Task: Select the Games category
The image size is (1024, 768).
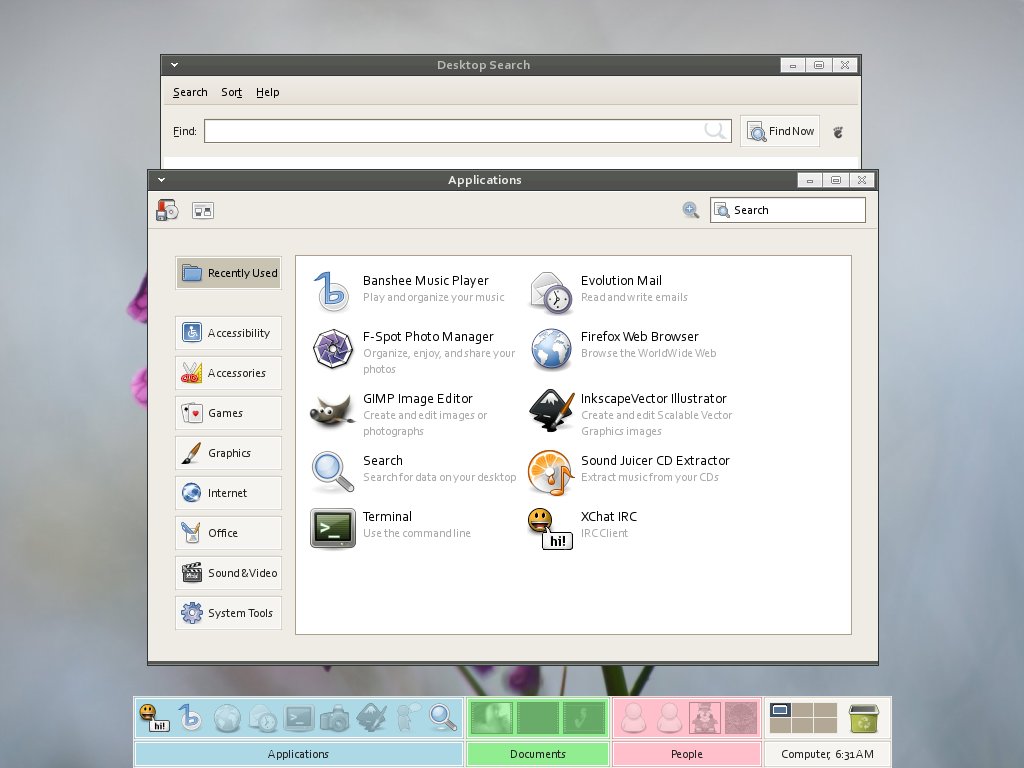Action: point(229,413)
